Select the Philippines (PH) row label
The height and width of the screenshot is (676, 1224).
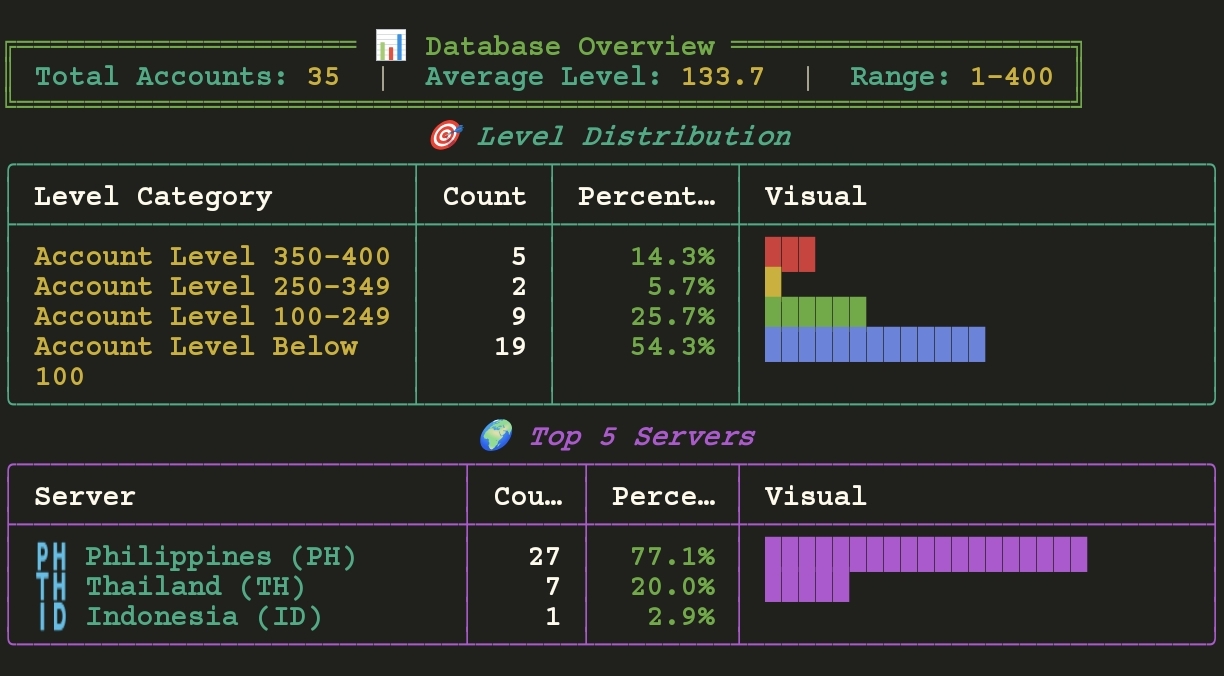pos(220,556)
